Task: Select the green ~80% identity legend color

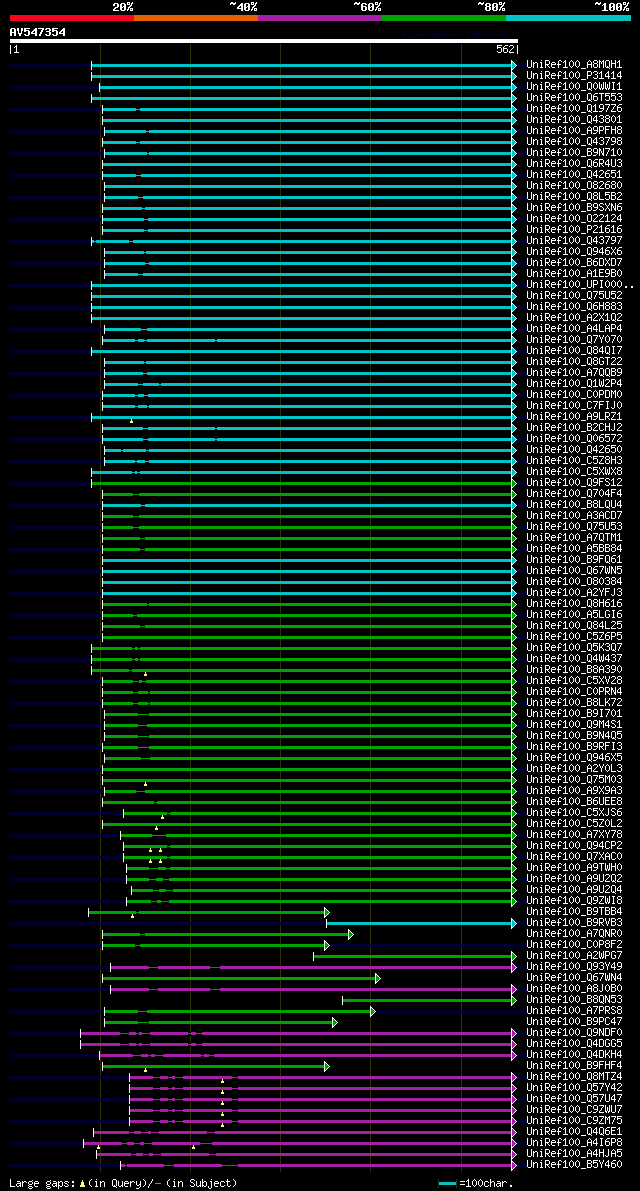Action: point(444,17)
